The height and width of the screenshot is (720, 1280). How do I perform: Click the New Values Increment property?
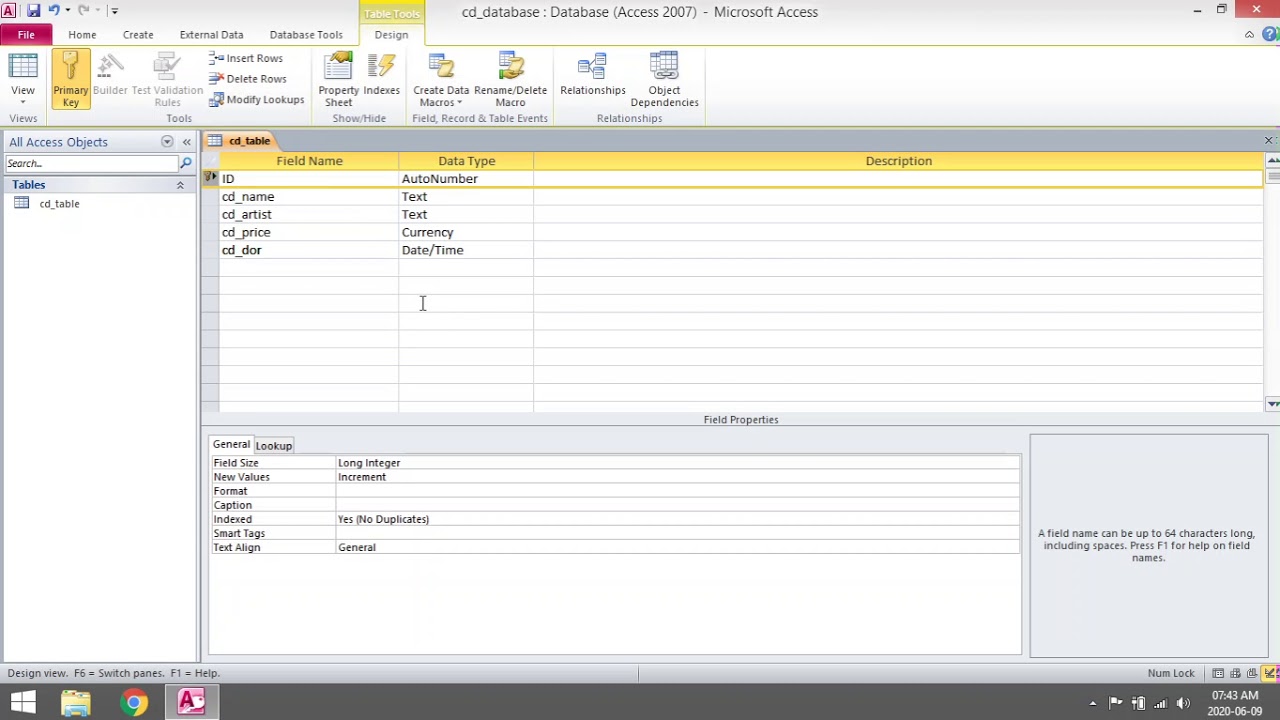[677, 477]
